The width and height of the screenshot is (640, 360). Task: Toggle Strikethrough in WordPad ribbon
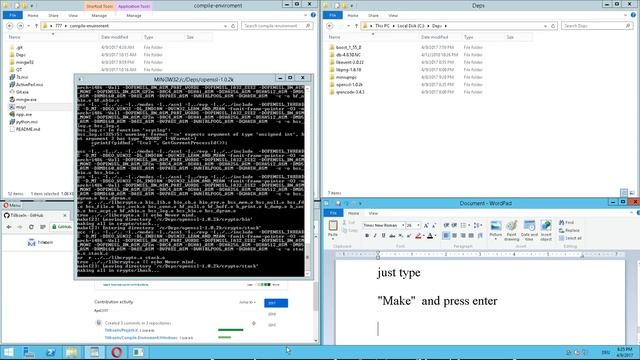click(x=392, y=236)
